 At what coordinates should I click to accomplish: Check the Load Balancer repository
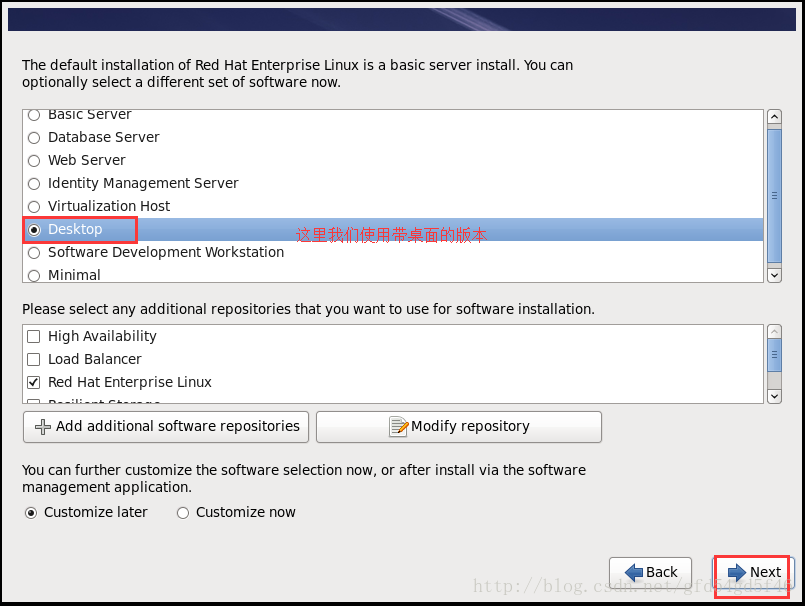tap(34, 360)
